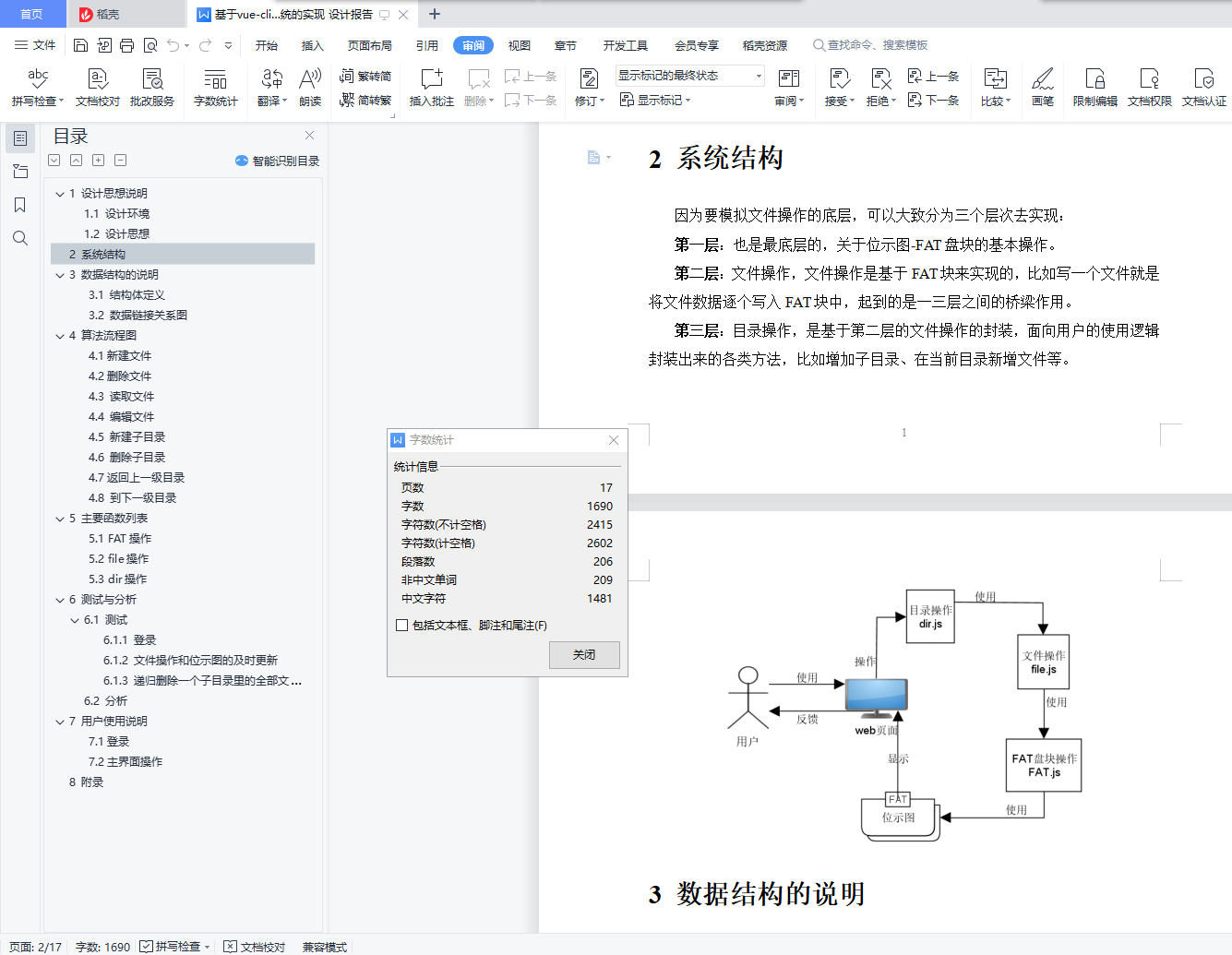Click 关闭 in the 字数统计 dialog

[x=584, y=654]
